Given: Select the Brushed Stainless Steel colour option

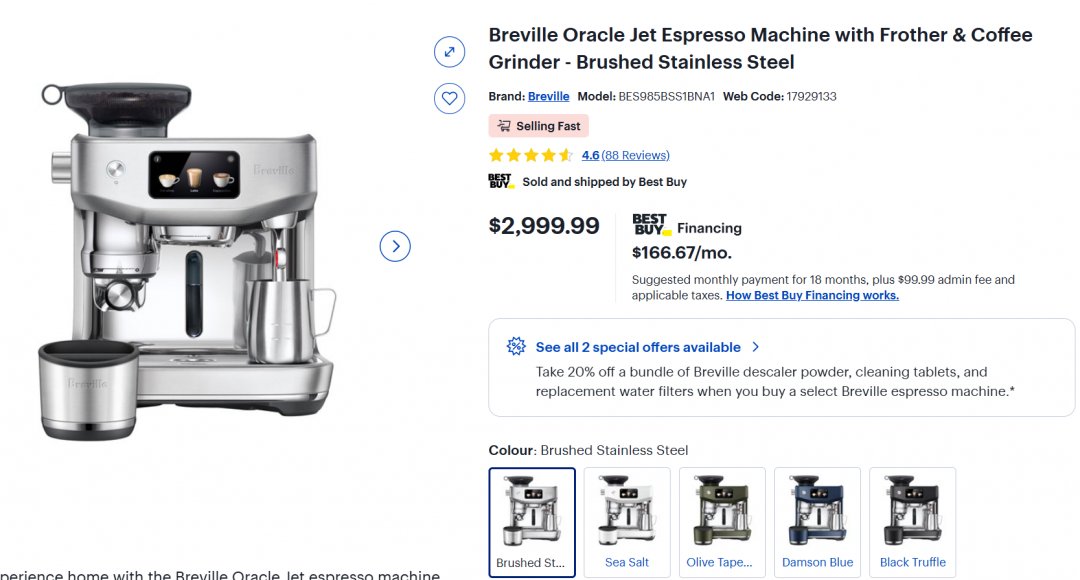Looking at the screenshot, I should 532,521.
